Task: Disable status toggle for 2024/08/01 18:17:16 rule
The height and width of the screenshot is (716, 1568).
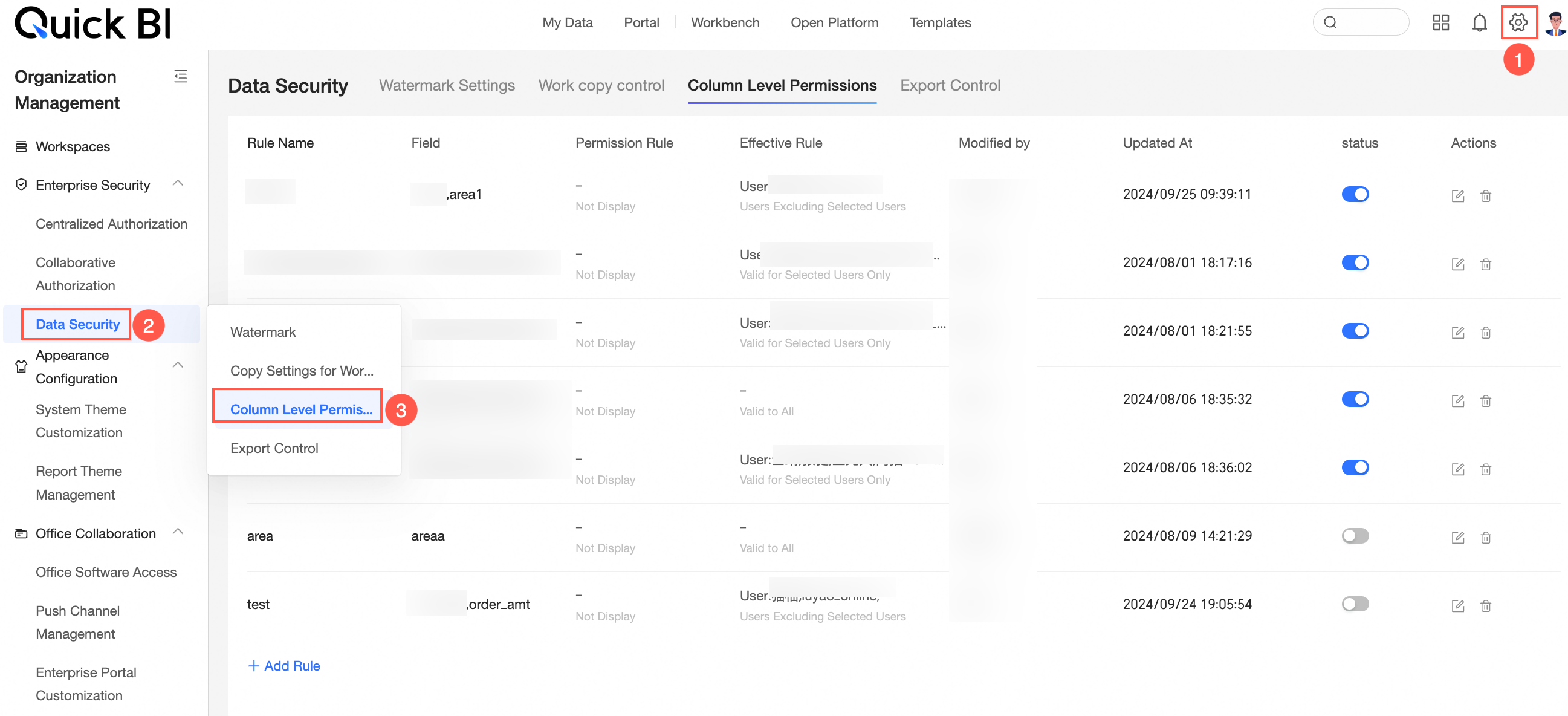Action: click(x=1355, y=262)
